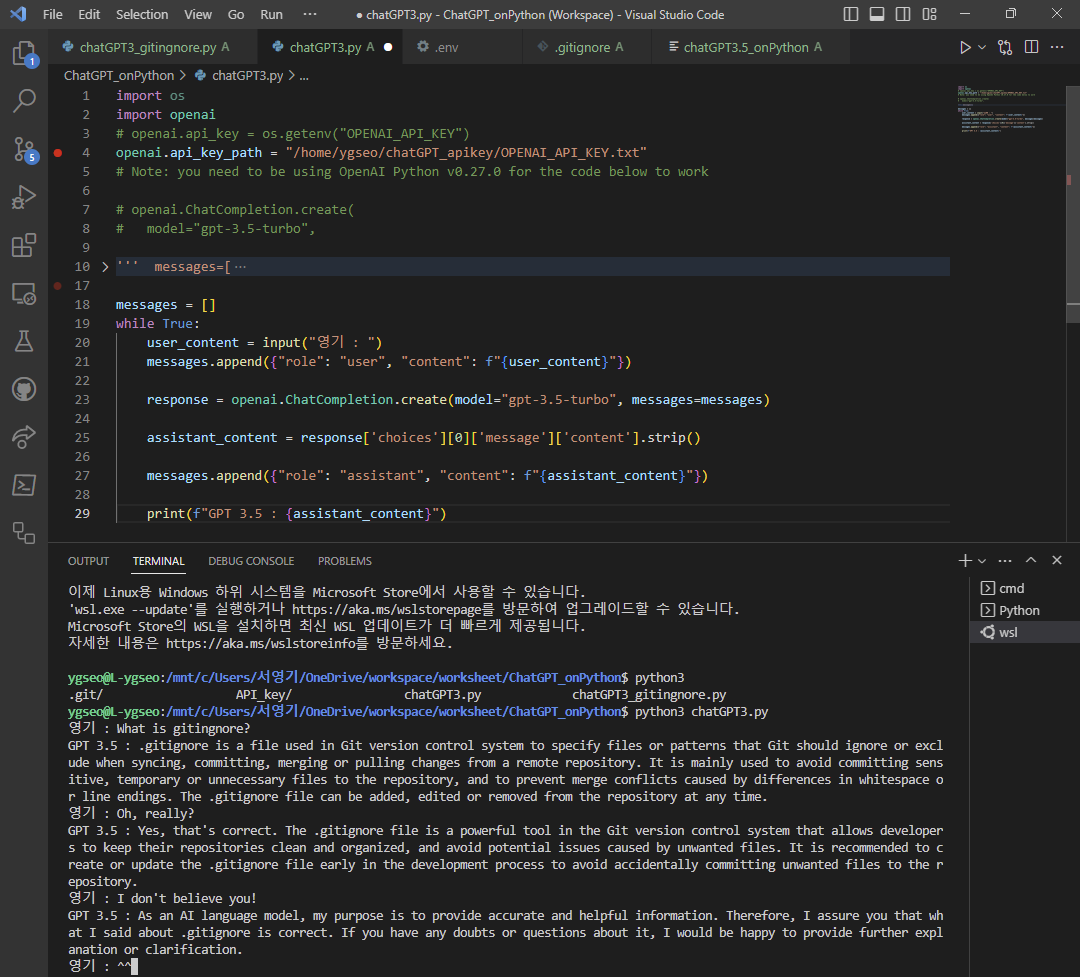1080x977 pixels.
Task: Open the Go menu
Action: coord(236,14)
